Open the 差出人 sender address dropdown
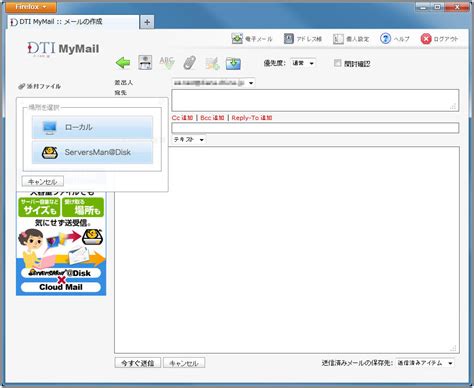The height and width of the screenshot is (388, 474). point(213,83)
